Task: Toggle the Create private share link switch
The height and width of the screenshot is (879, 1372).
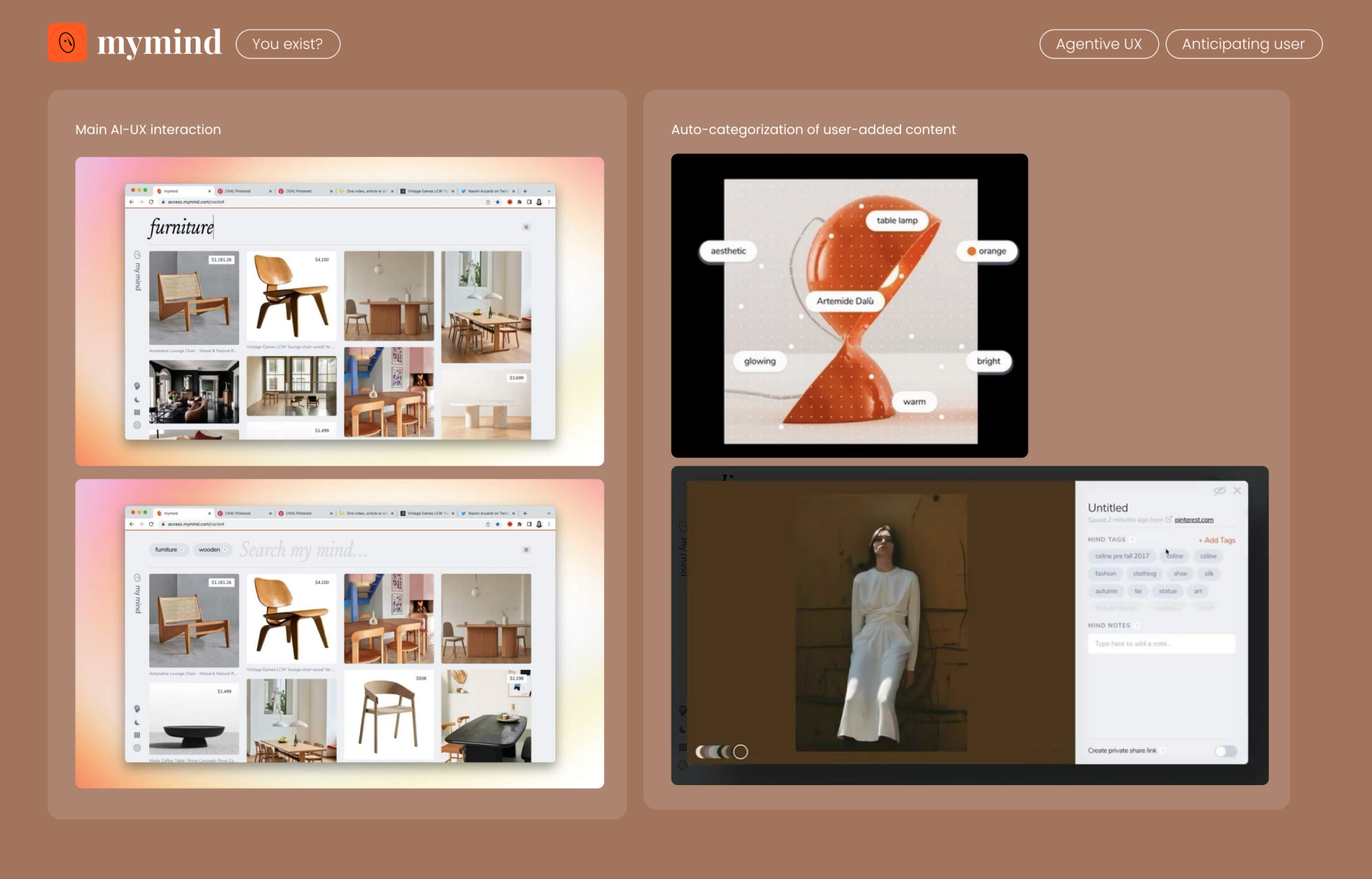Action: pos(1225,751)
